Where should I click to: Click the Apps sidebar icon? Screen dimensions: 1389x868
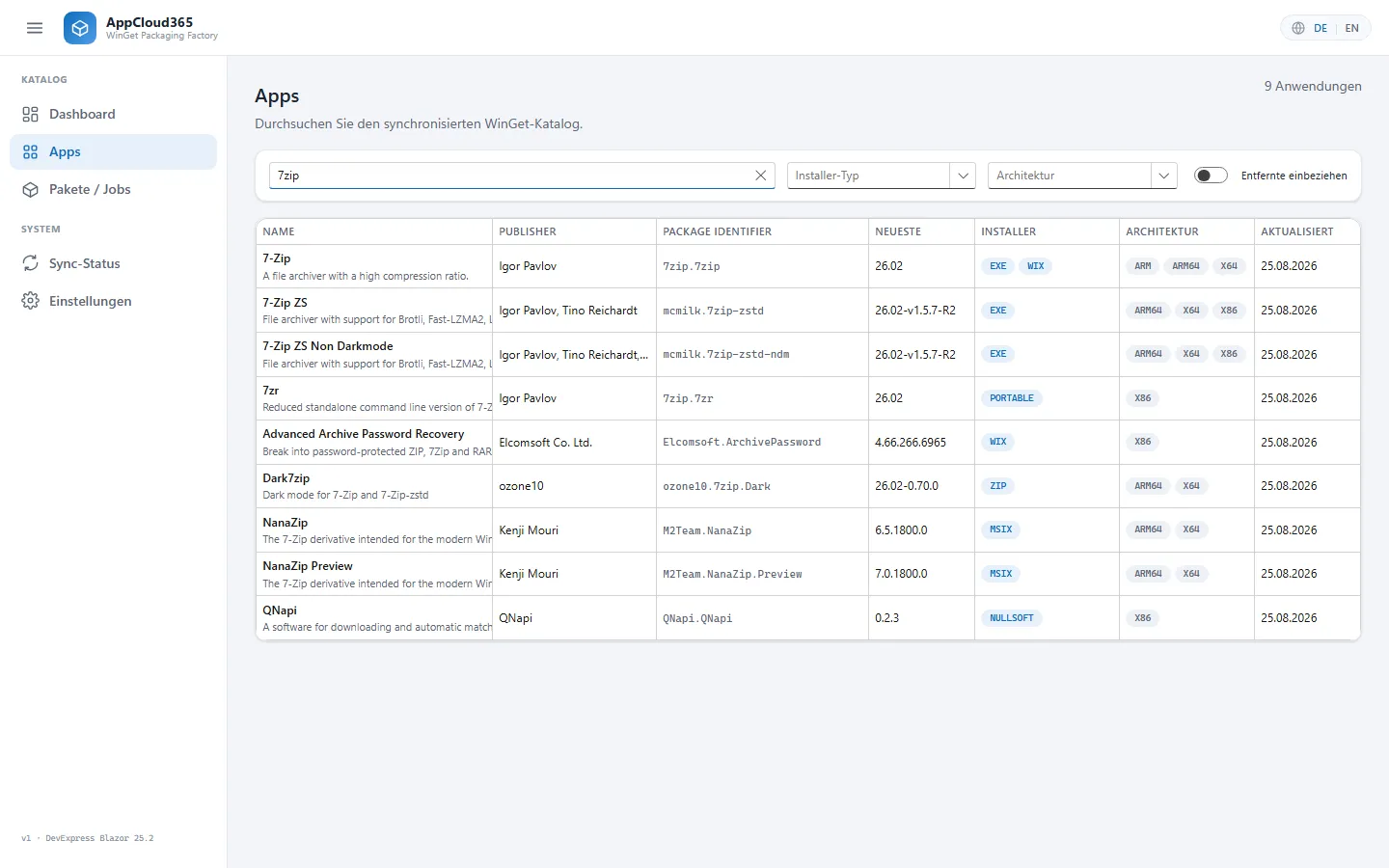[31, 151]
